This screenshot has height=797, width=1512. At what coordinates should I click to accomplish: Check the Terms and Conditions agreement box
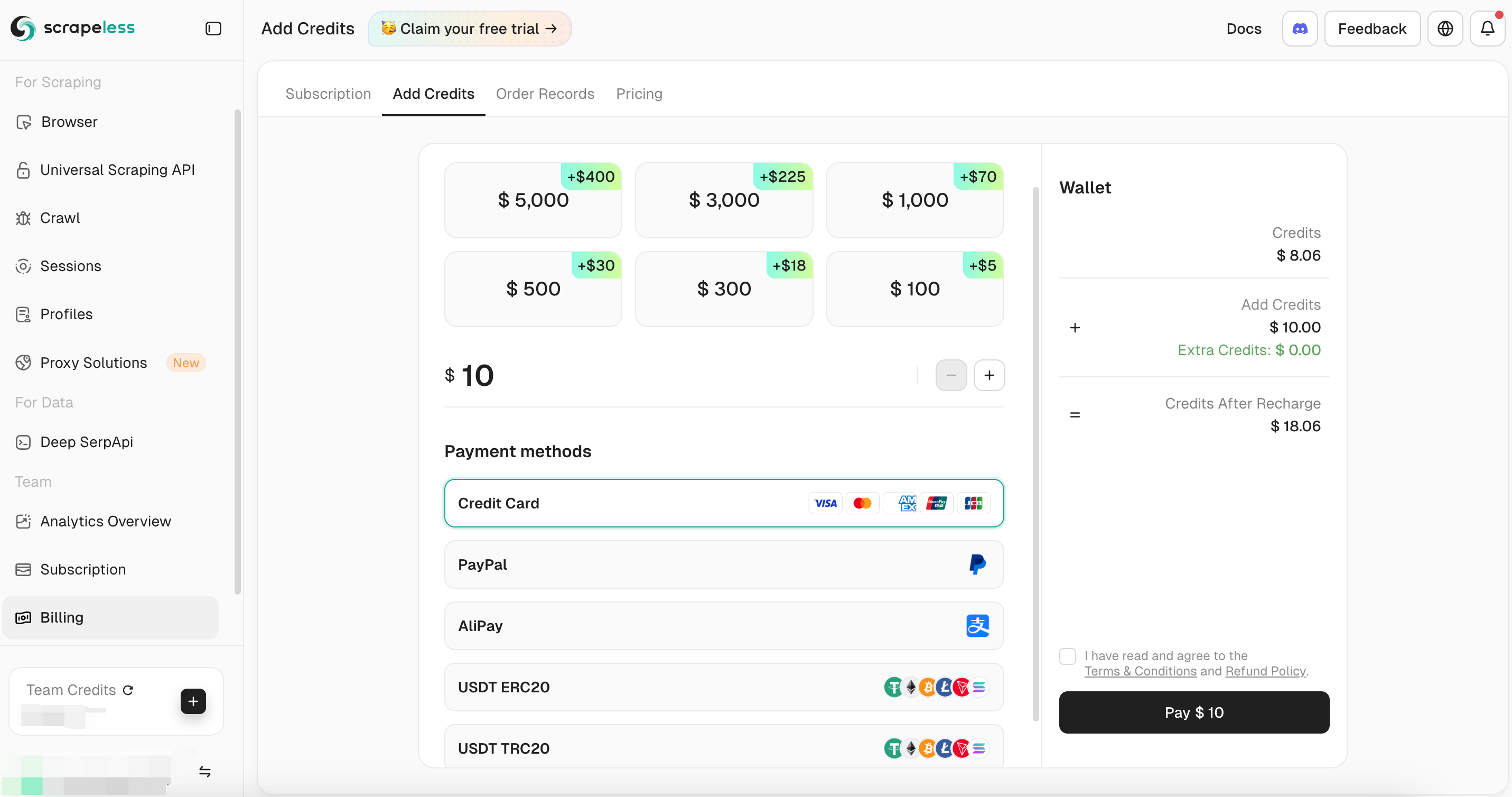coord(1067,656)
